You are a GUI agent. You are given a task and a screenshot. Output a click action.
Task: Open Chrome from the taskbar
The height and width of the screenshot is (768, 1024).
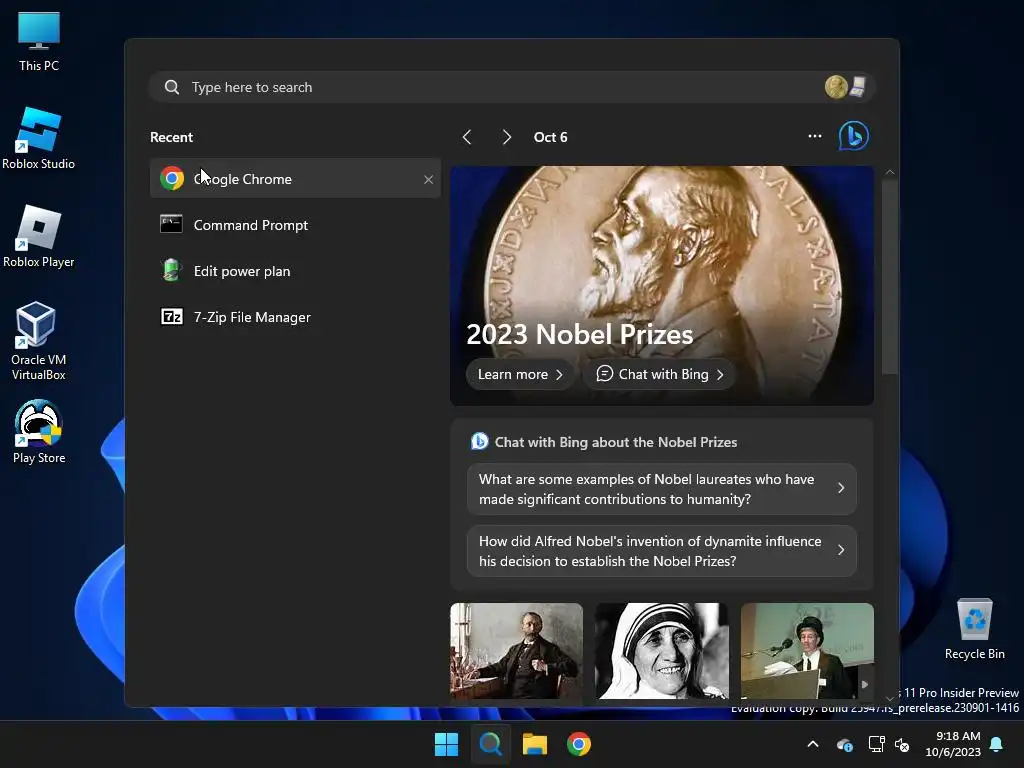click(579, 744)
